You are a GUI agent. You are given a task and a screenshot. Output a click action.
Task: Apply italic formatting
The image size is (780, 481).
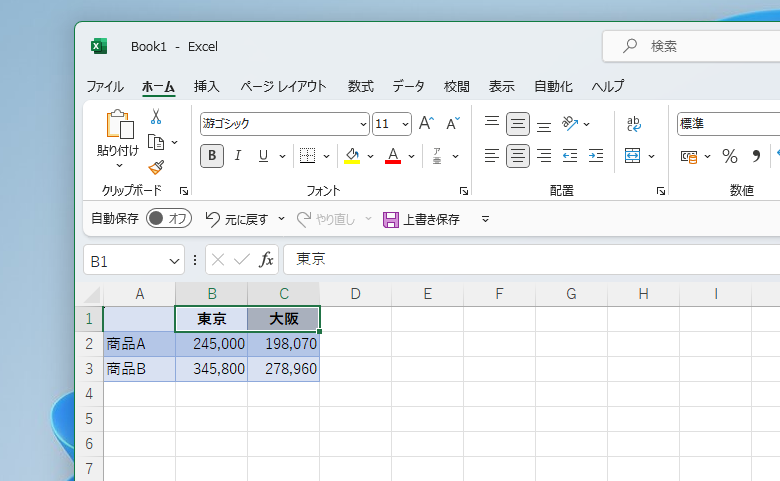(238, 156)
